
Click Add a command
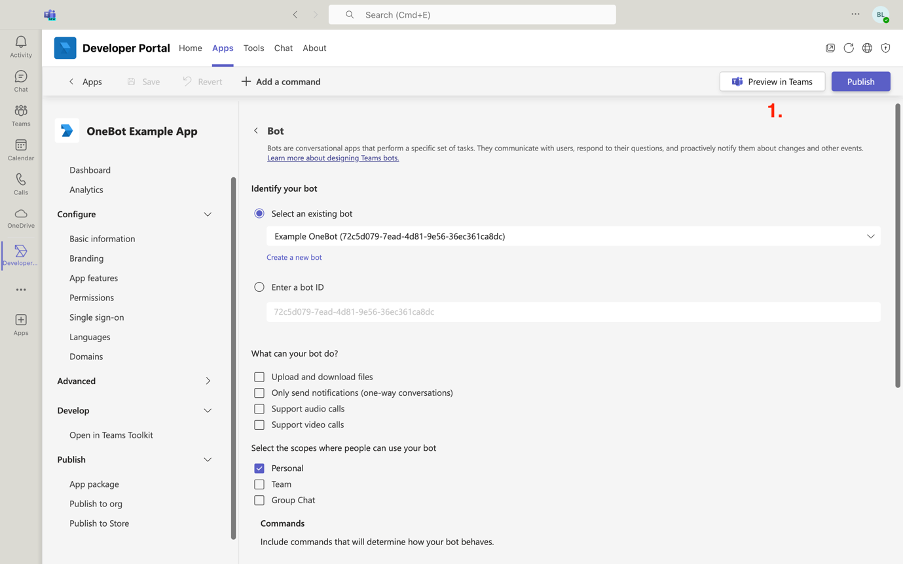[281, 82]
